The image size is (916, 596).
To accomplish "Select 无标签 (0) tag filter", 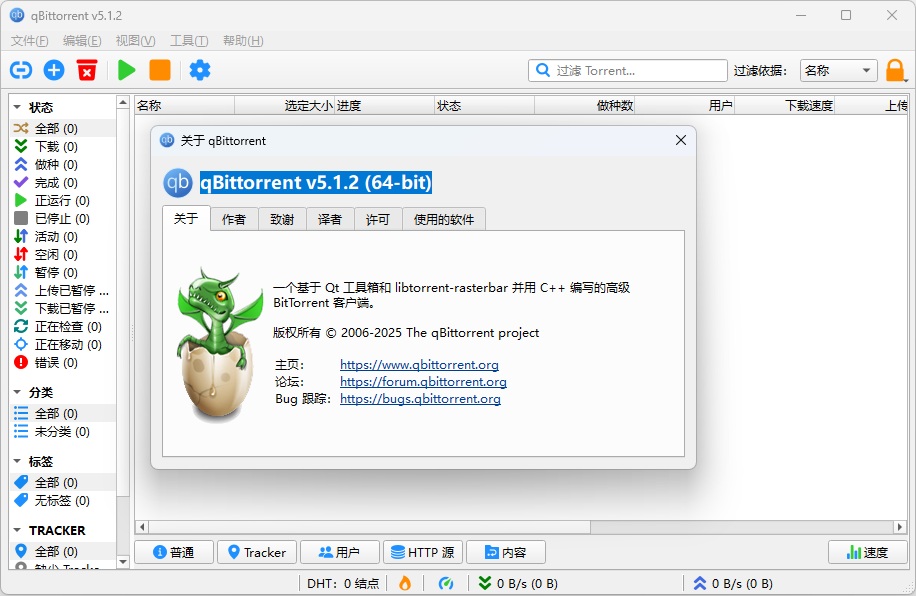I will (x=62, y=500).
